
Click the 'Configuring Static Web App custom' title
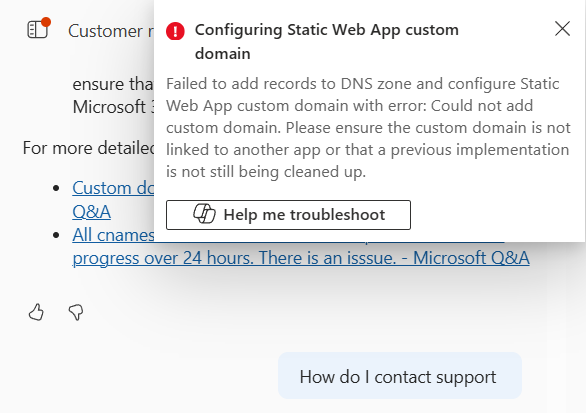327,30
